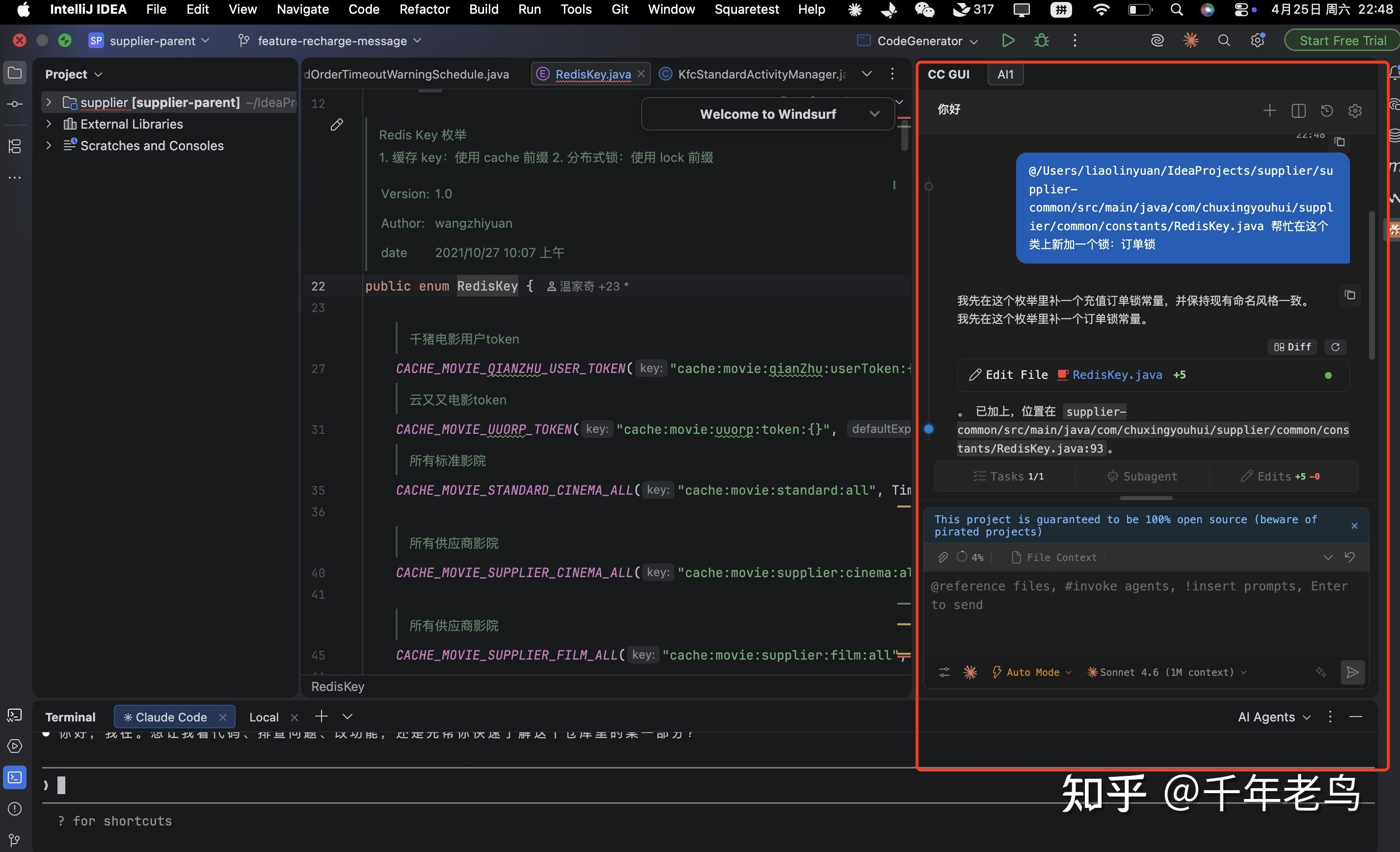Click the 4% context usage indicator
Image resolution: width=1400 pixels, height=852 pixels.
[x=970, y=557]
